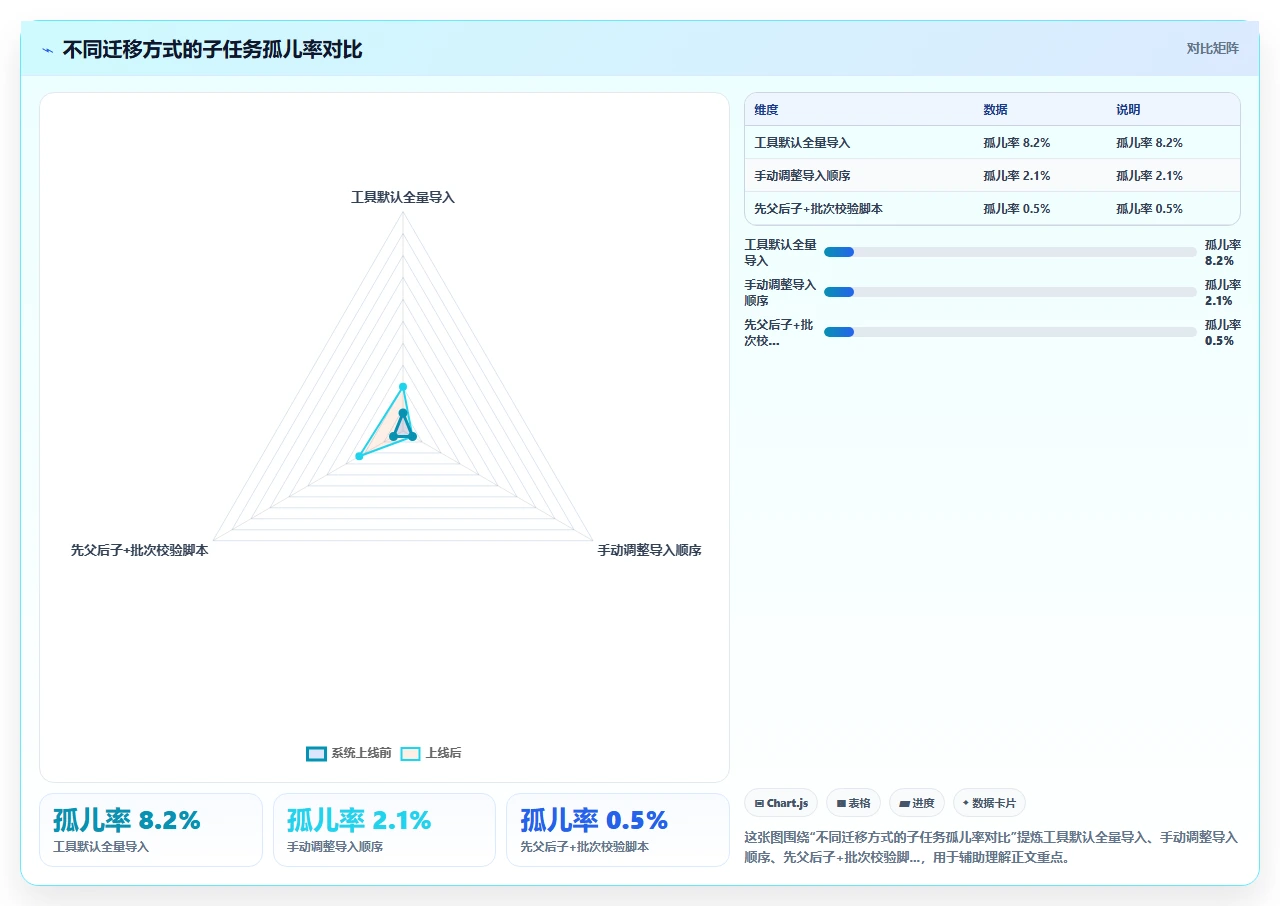Click radar axis label 手动调整导入顺序
The image size is (1280, 906).
coord(649,550)
